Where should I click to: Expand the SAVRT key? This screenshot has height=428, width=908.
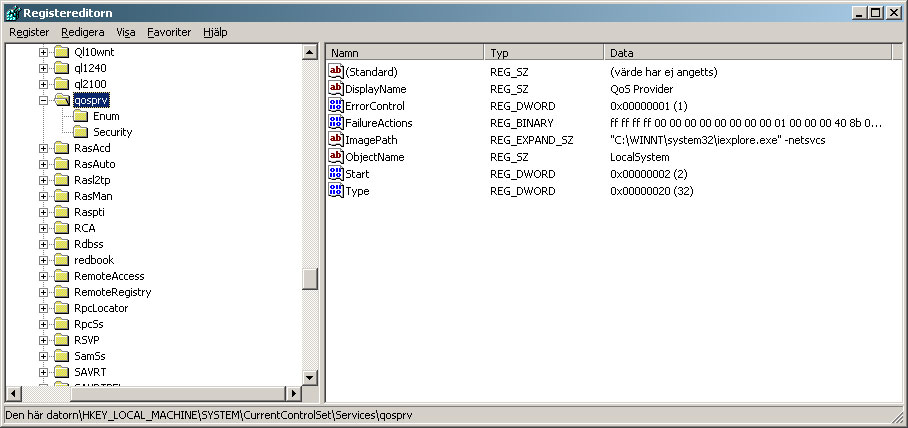point(43,372)
